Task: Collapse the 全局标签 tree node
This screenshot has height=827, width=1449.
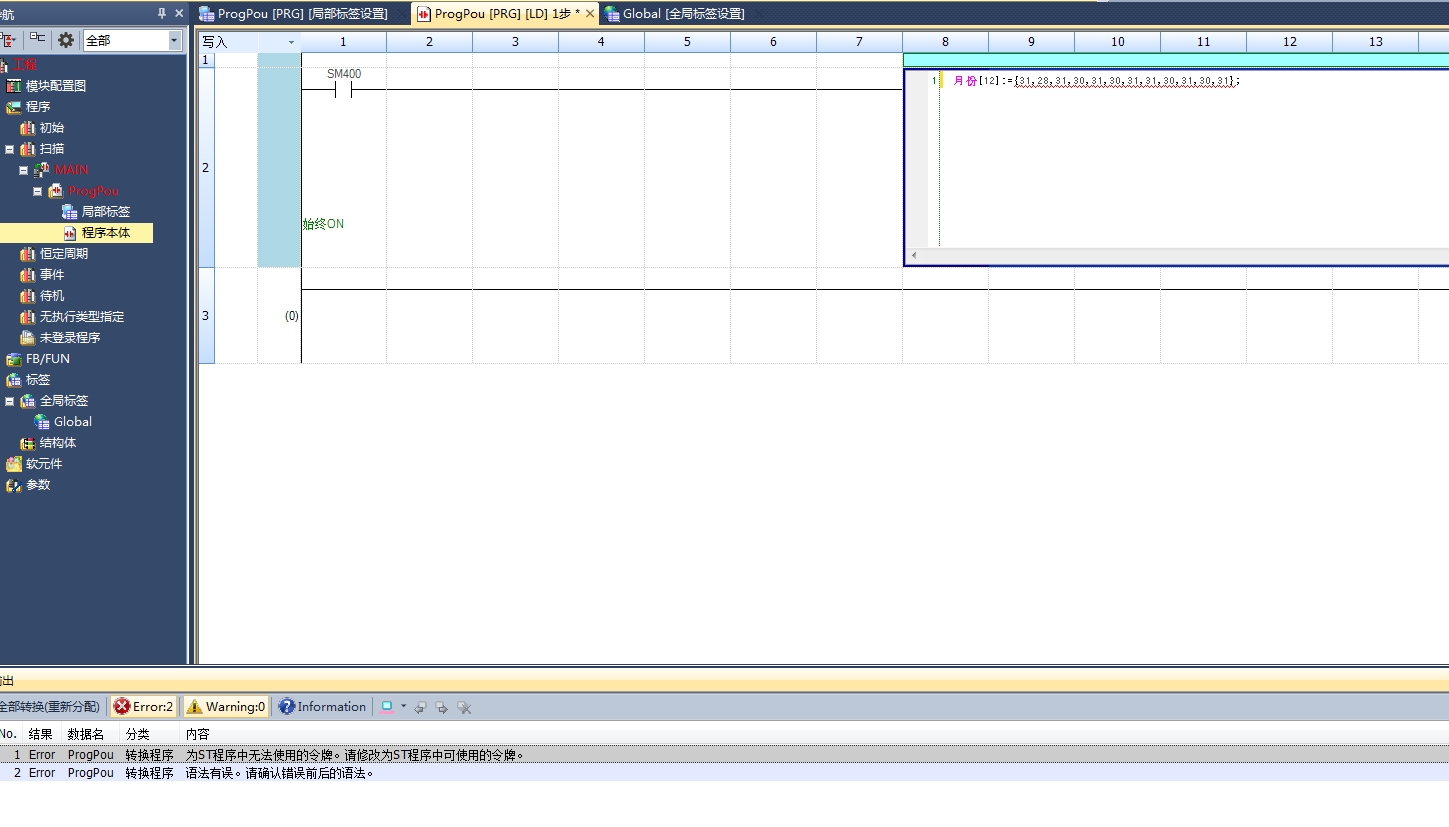Action: click(x=10, y=401)
